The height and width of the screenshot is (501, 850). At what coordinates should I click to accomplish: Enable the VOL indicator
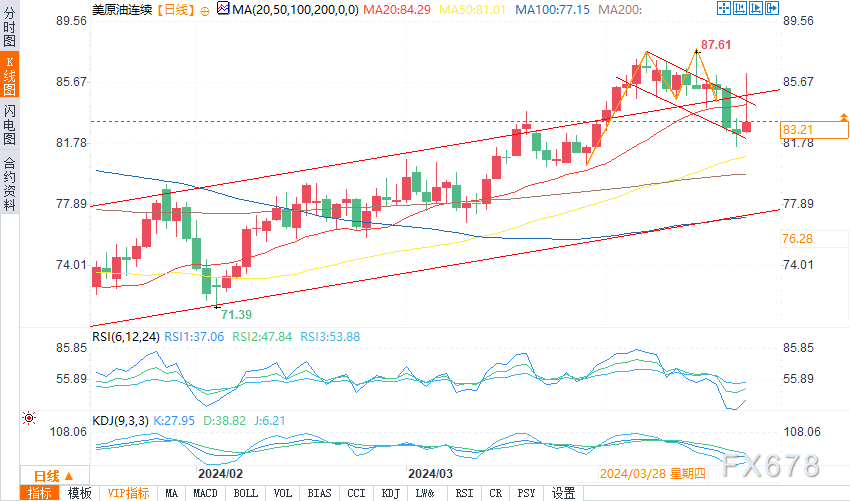(x=283, y=493)
